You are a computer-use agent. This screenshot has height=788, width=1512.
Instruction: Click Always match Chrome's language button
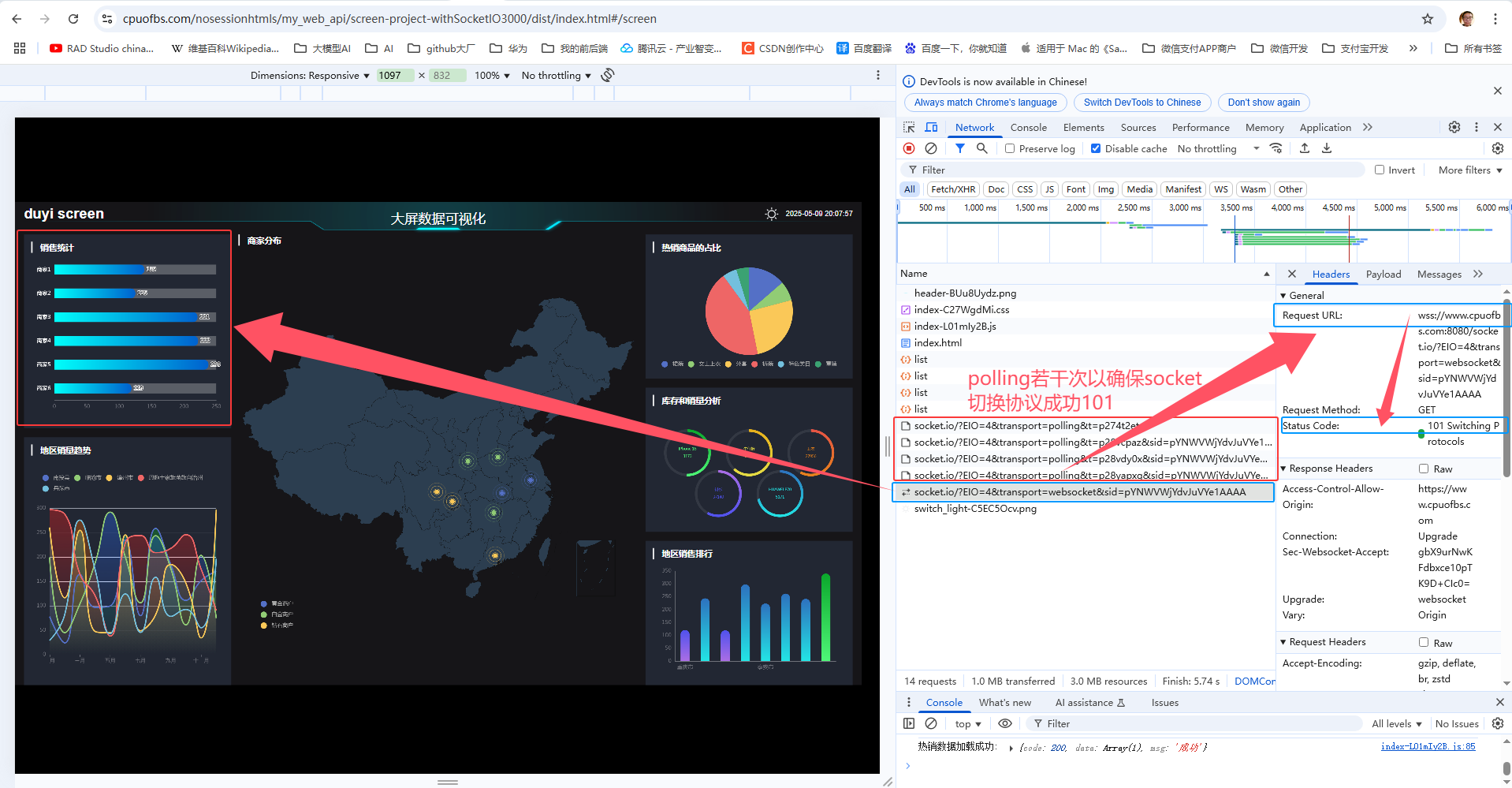pos(985,103)
